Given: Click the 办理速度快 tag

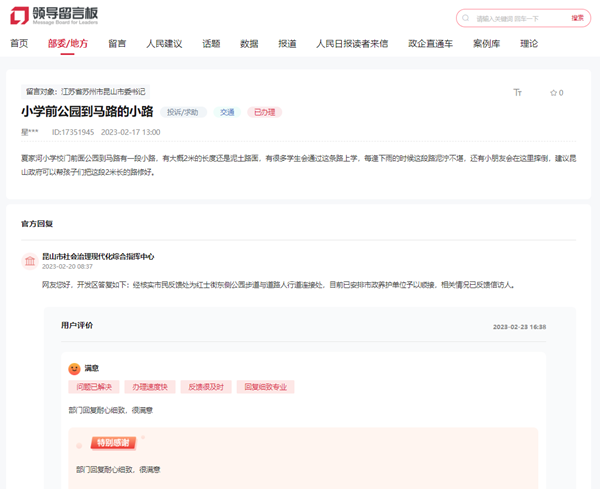Looking at the screenshot, I should 150,387.
